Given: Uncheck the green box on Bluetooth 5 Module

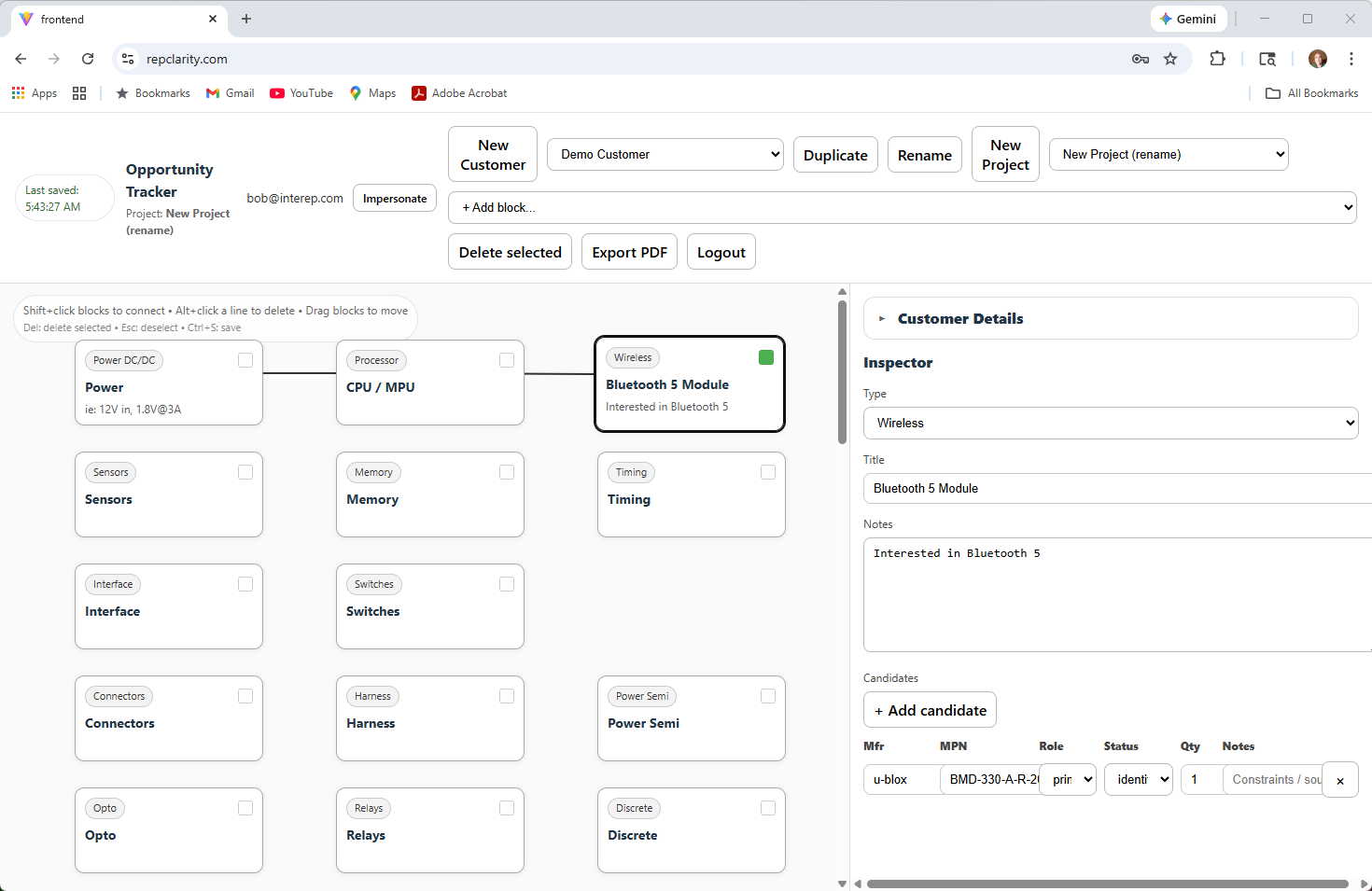Looking at the screenshot, I should (765, 356).
